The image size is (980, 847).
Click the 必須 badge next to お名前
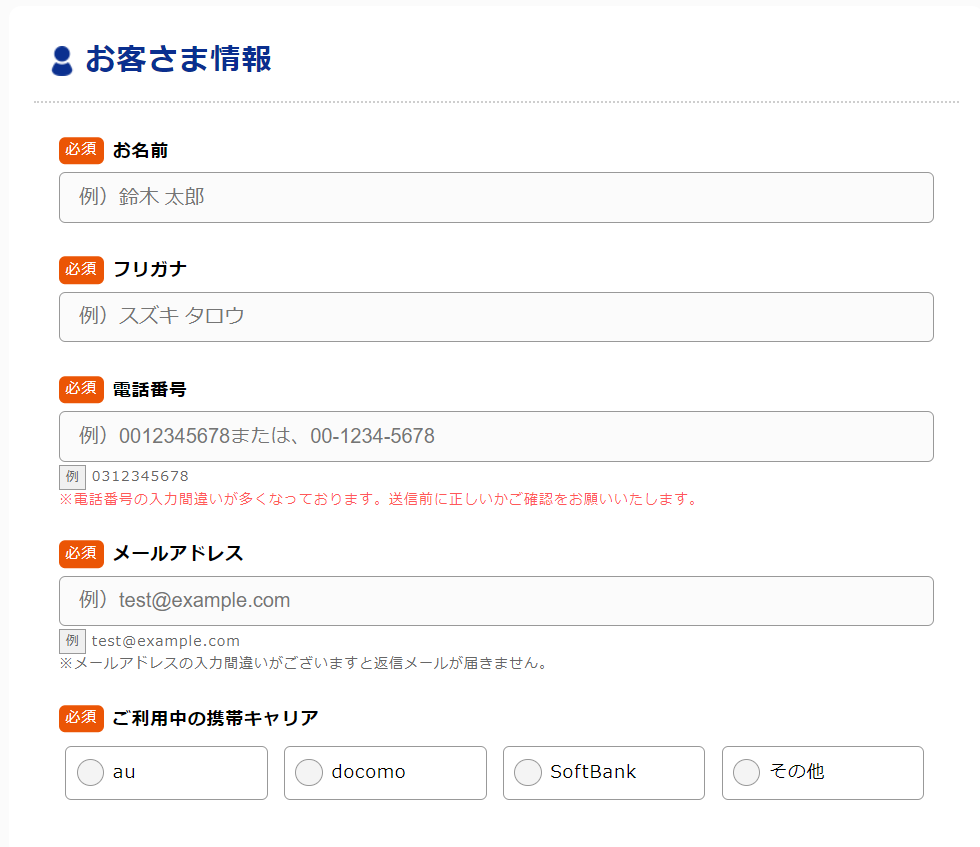point(81,150)
